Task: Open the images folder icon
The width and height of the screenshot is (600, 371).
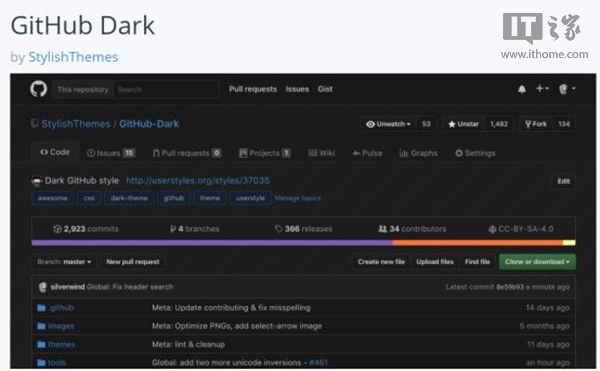Action: tap(41, 326)
